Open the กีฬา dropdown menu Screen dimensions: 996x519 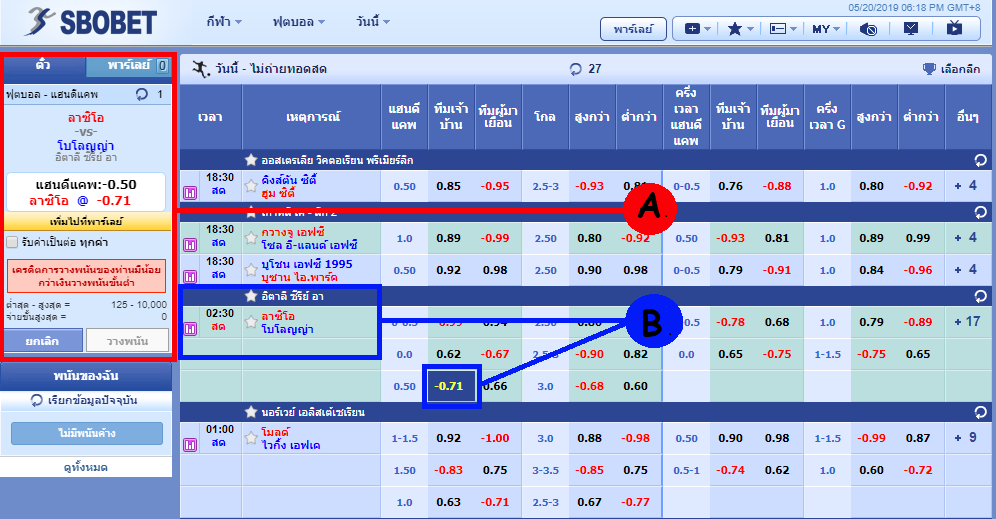click(x=224, y=22)
